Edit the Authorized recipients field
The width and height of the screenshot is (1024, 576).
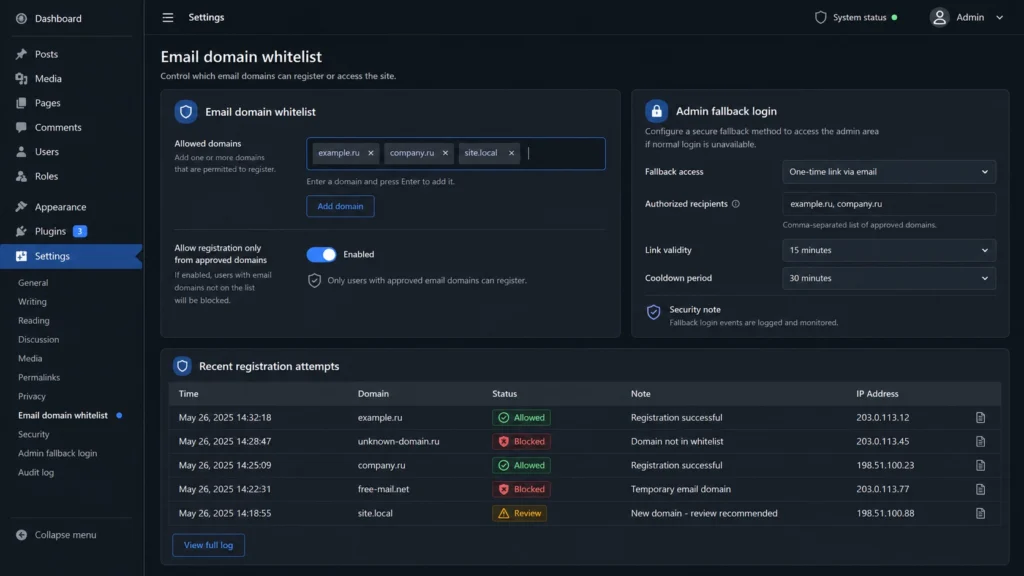(889, 204)
